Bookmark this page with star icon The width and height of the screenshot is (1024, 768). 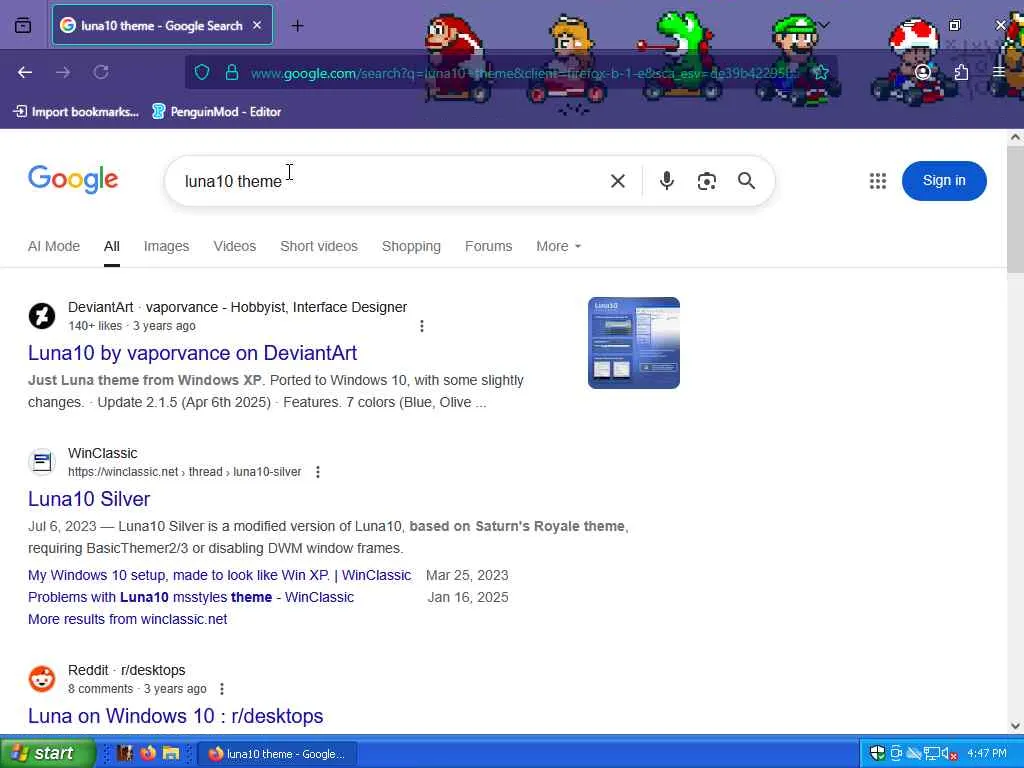click(821, 72)
